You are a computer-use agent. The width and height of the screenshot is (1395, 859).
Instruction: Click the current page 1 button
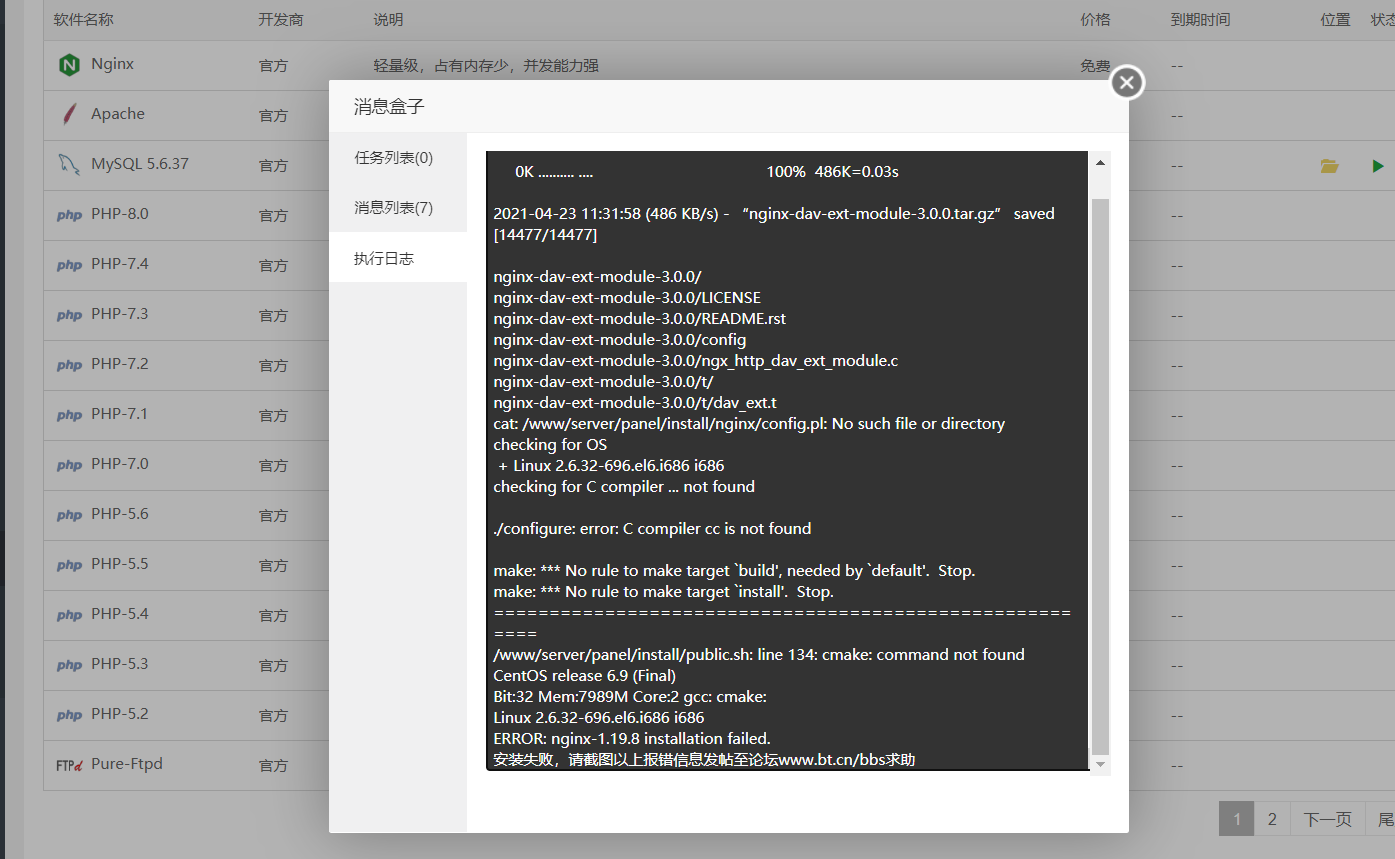pos(1237,820)
